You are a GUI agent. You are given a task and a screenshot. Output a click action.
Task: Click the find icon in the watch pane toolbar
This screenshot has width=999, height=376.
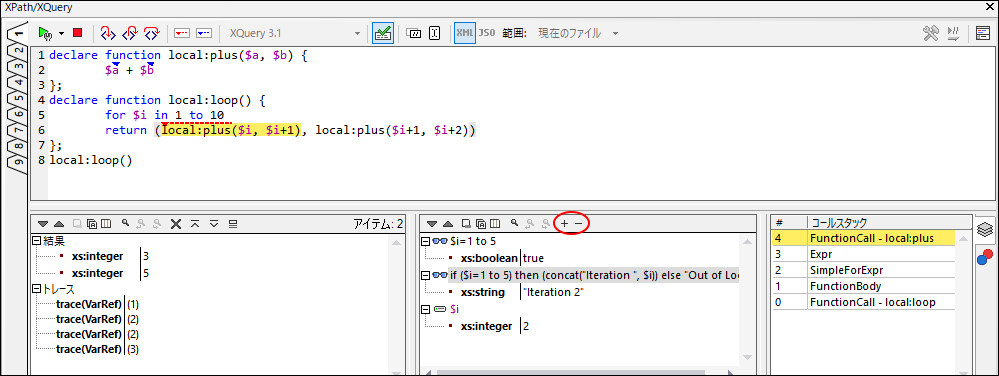point(515,223)
